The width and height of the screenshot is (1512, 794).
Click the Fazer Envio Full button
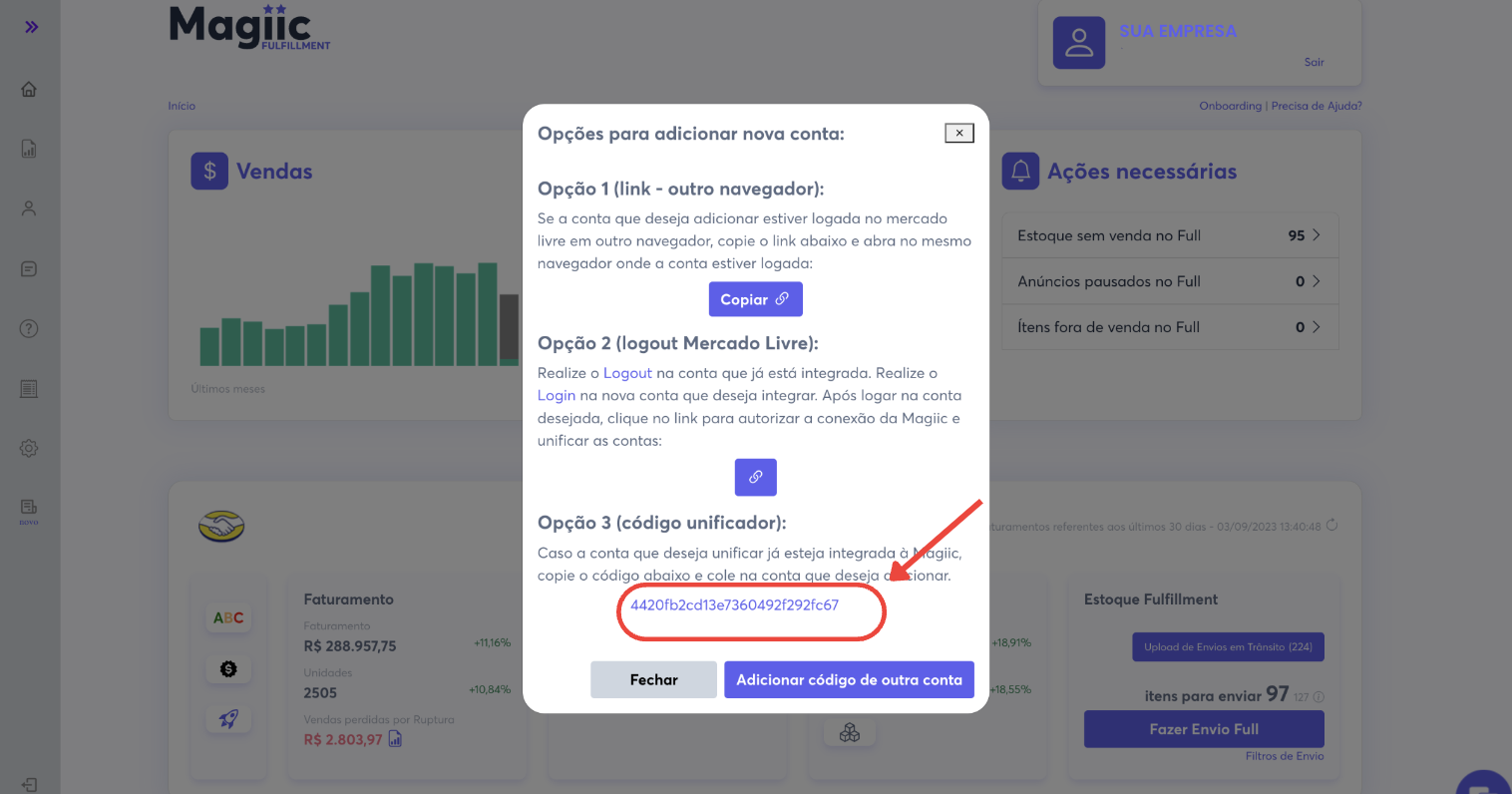tap(1204, 729)
